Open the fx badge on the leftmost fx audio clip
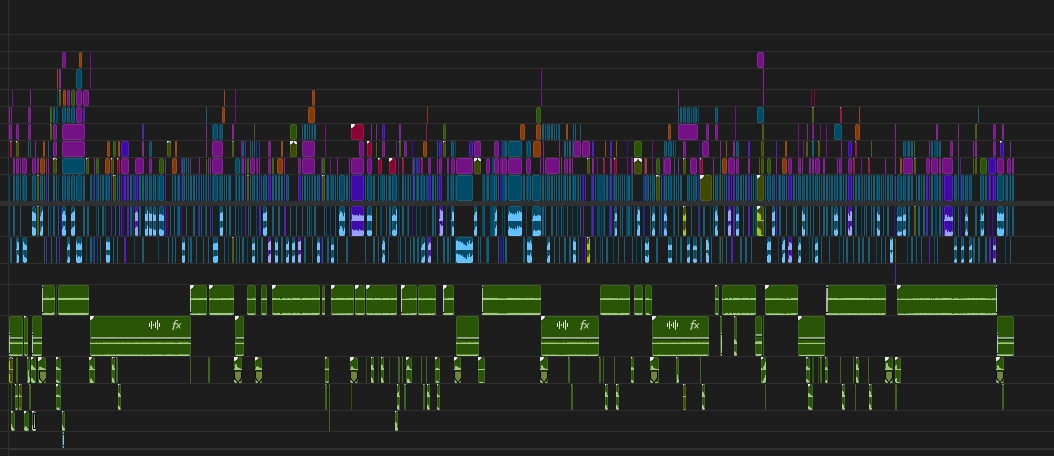Screen dimensions: 1054x456 tap(177, 326)
